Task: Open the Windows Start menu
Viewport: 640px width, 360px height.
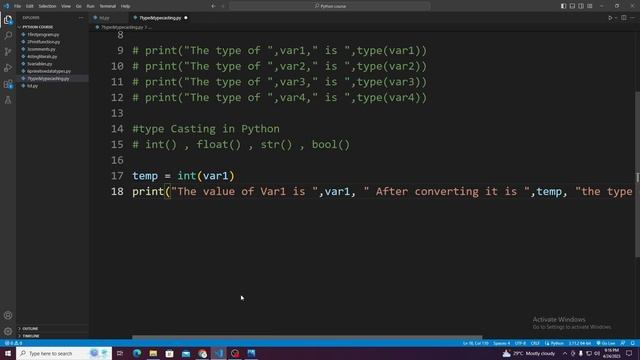Action: [x=8, y=353]
